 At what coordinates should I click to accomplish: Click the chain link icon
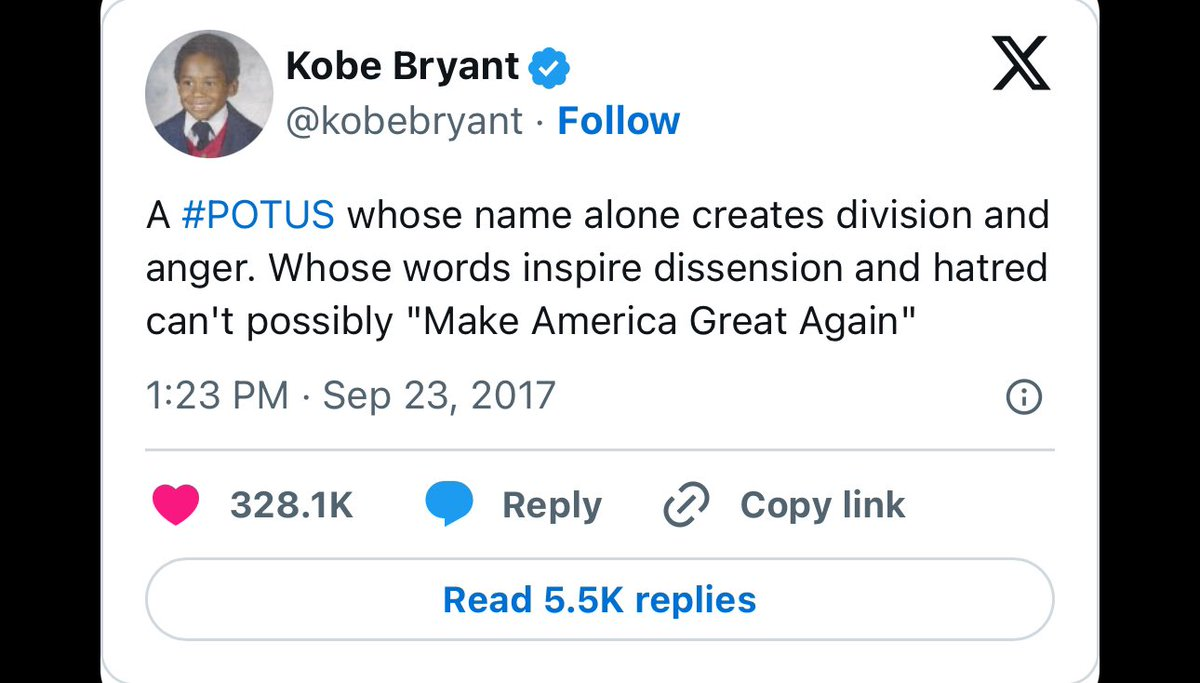687,505
